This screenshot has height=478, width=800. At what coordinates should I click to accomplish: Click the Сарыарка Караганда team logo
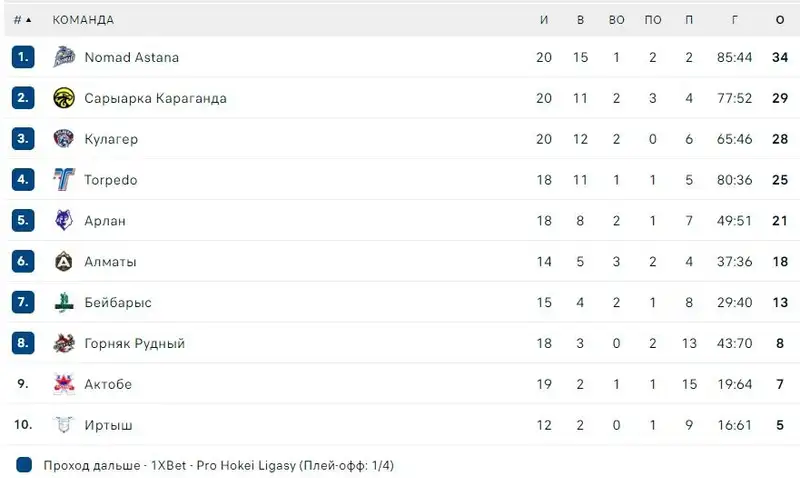coord(64,98)
